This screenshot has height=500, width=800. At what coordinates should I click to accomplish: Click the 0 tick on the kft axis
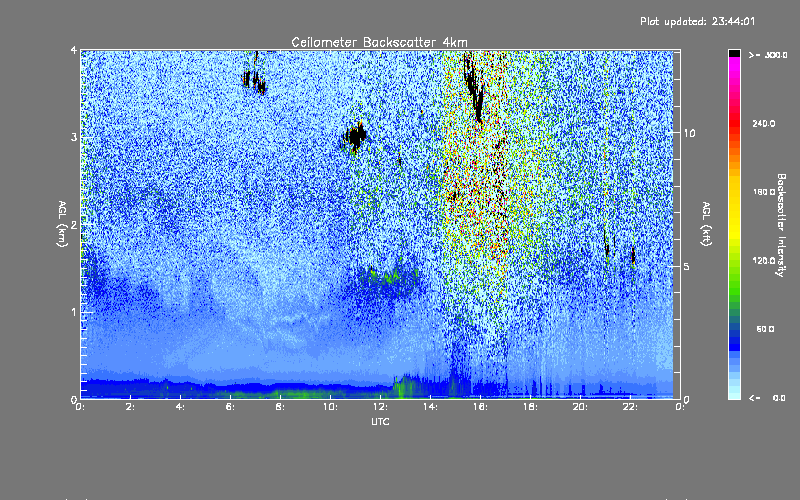[687, 399]
